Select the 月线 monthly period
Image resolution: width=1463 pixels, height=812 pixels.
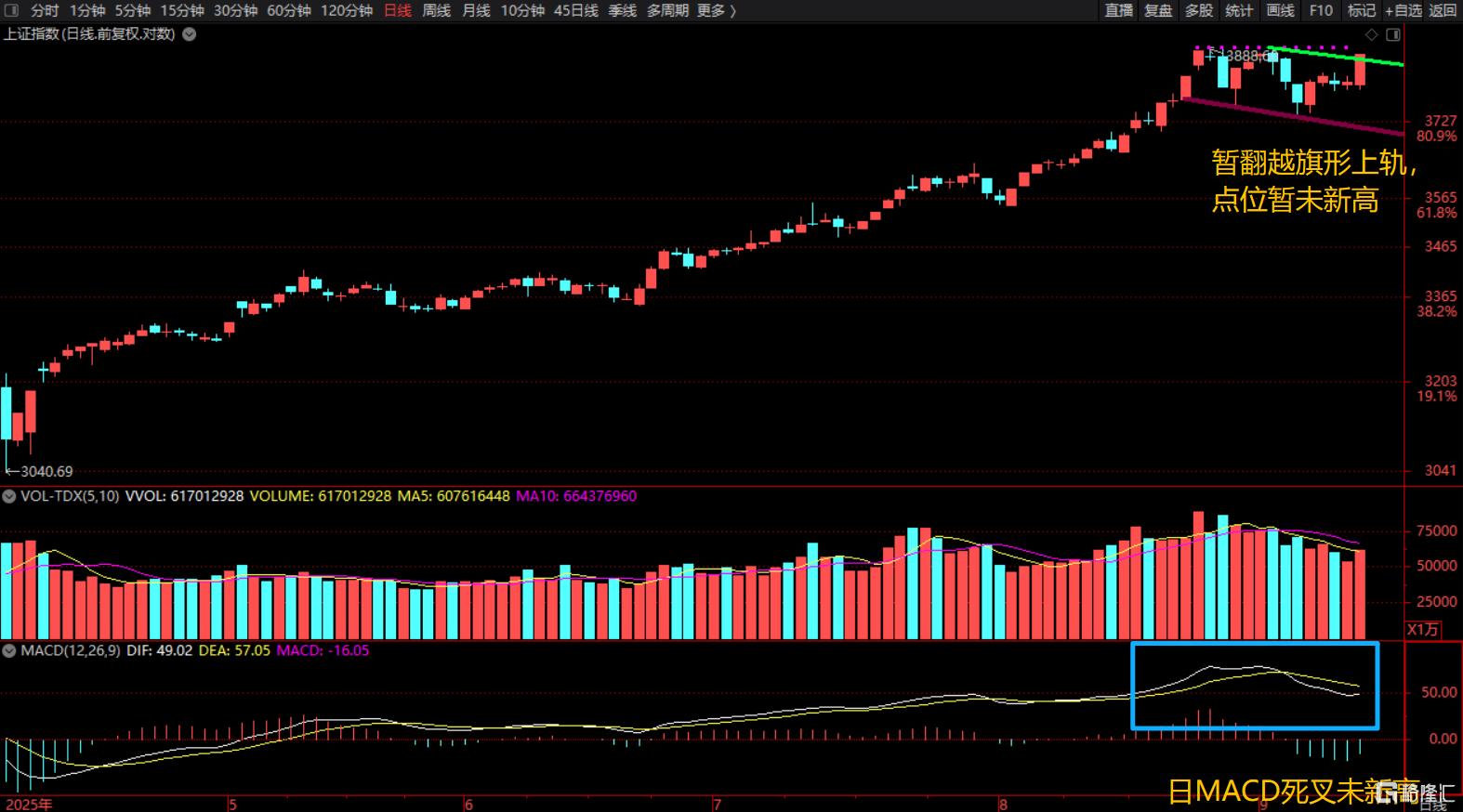click(x=476, y=10)
